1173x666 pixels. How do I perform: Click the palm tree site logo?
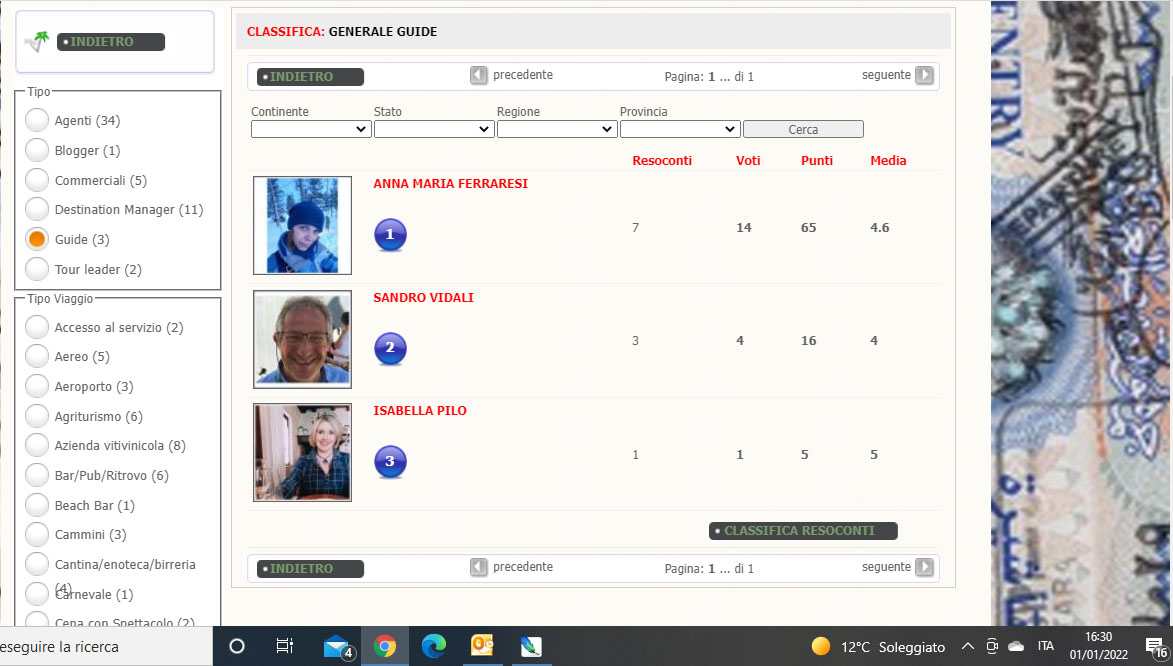coord(36,42)
